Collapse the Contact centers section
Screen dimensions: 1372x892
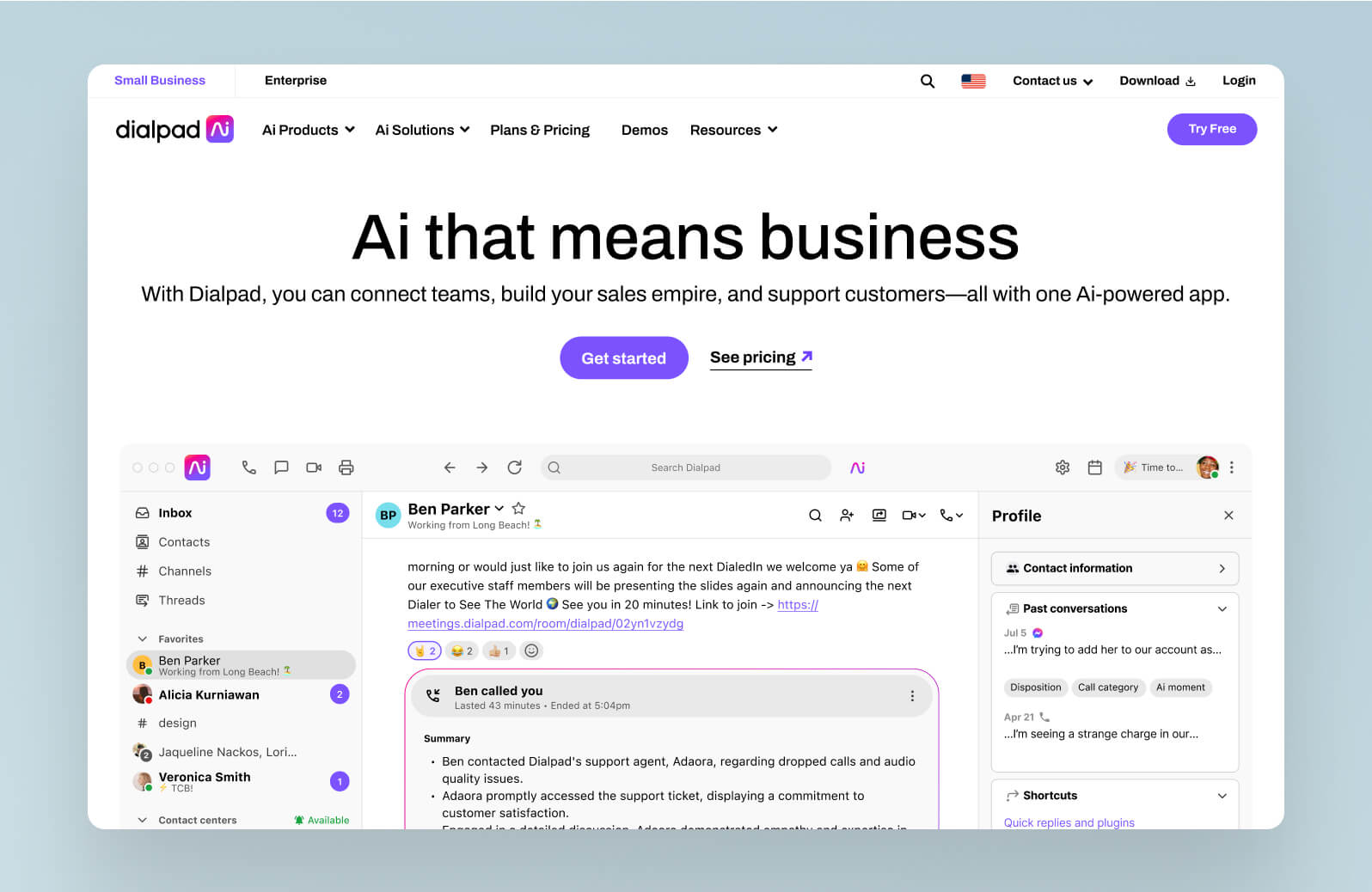[143, 820]
